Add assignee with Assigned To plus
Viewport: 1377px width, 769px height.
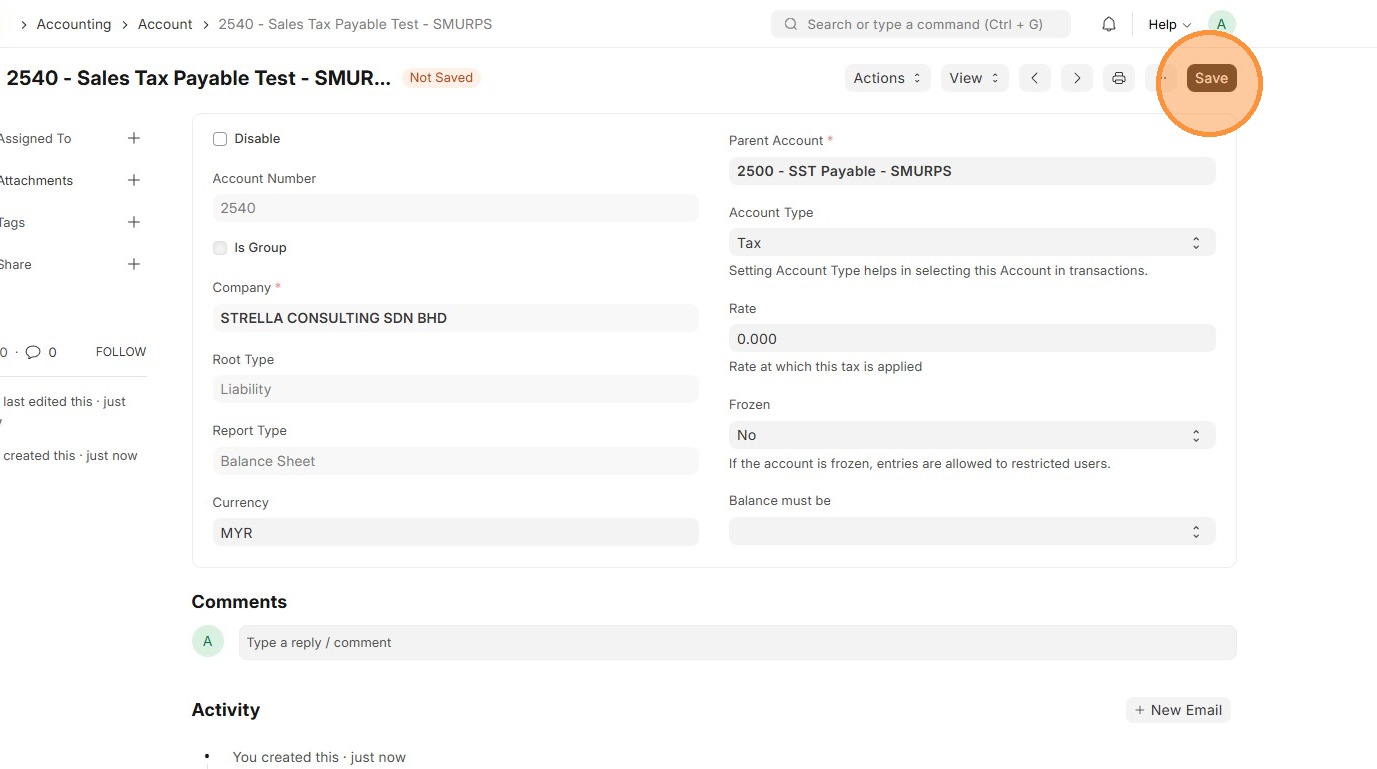point(134,139)
